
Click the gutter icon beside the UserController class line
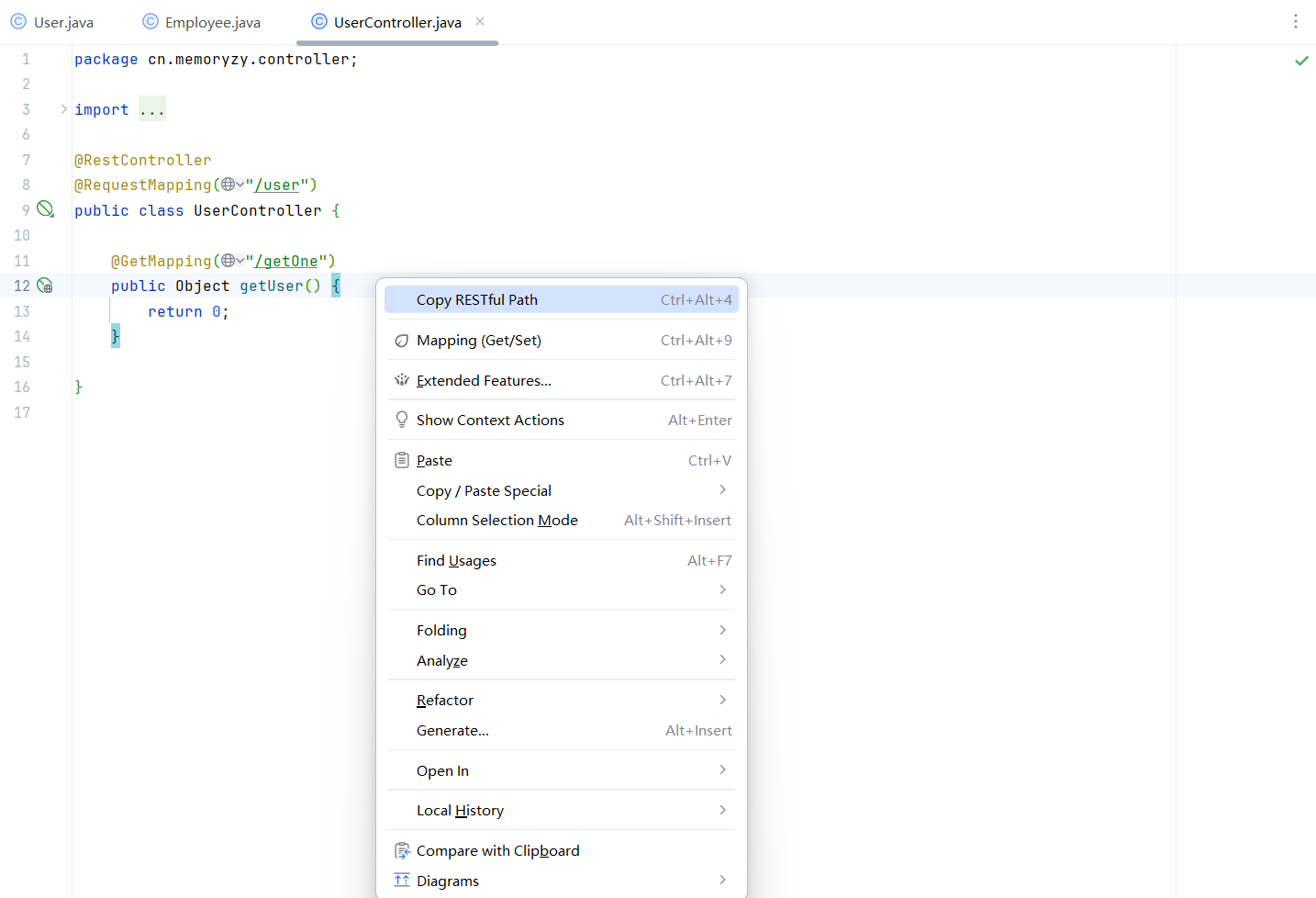click(45, 209)
